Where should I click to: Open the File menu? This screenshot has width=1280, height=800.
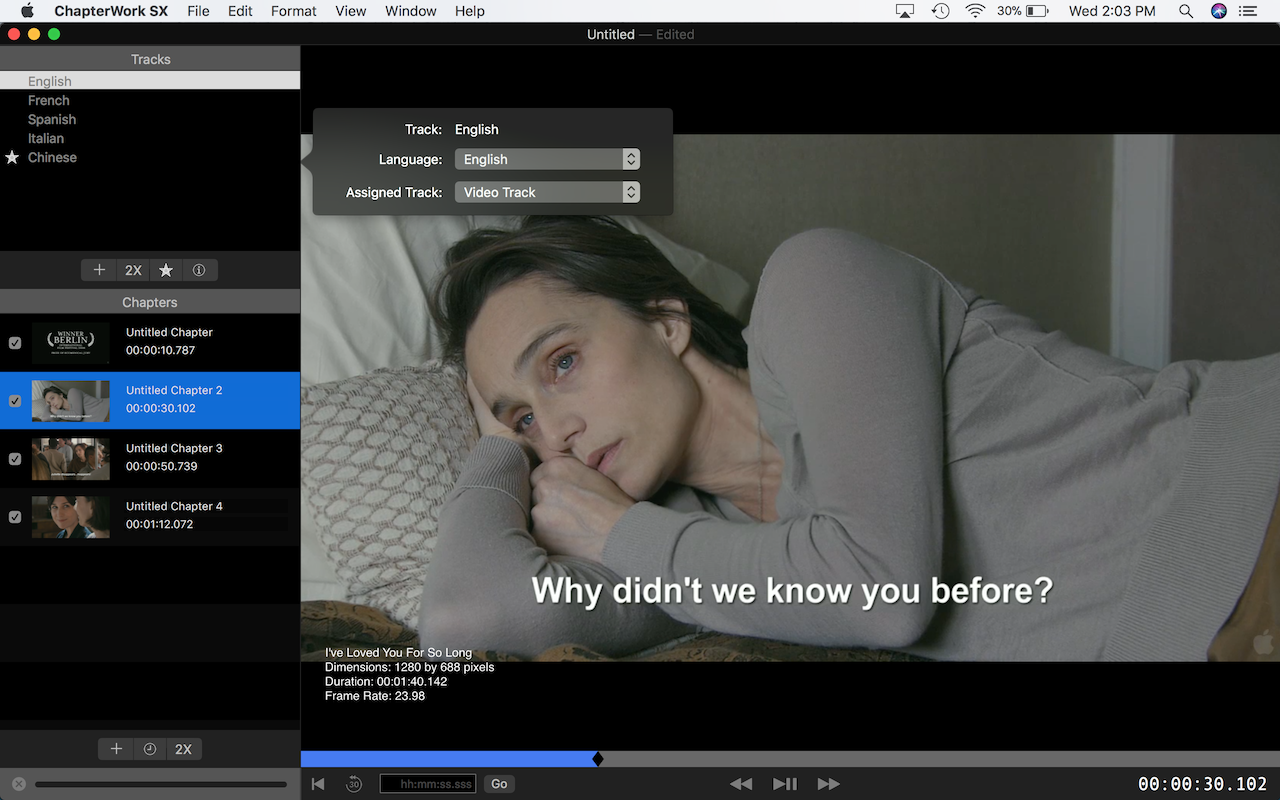click(198, 11)
